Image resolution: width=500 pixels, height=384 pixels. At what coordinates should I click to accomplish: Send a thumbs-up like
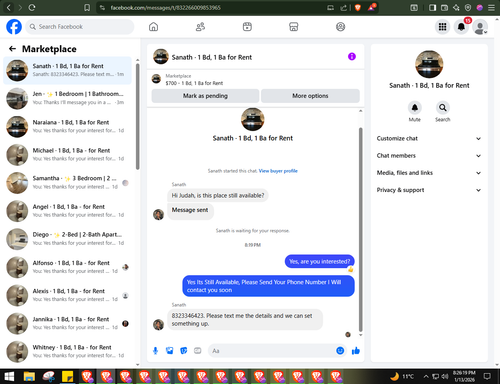pyautogui.click(x=356, y=351)
